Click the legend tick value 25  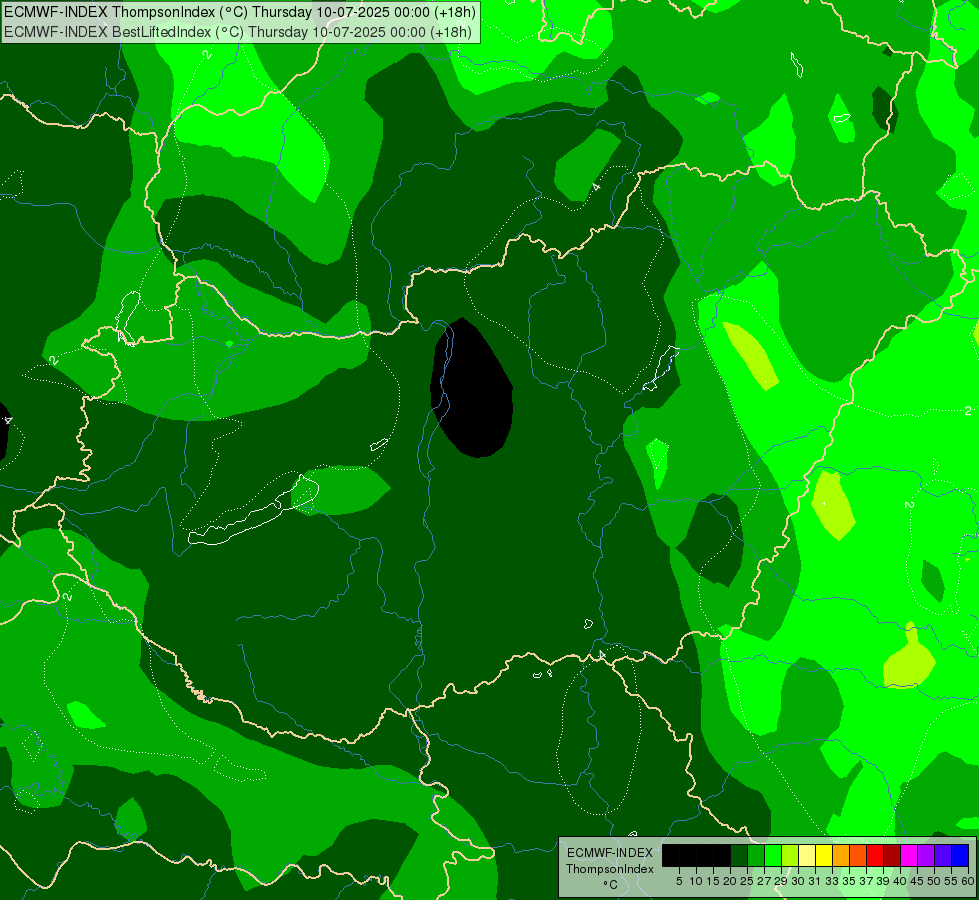click(x=747, y=881)
